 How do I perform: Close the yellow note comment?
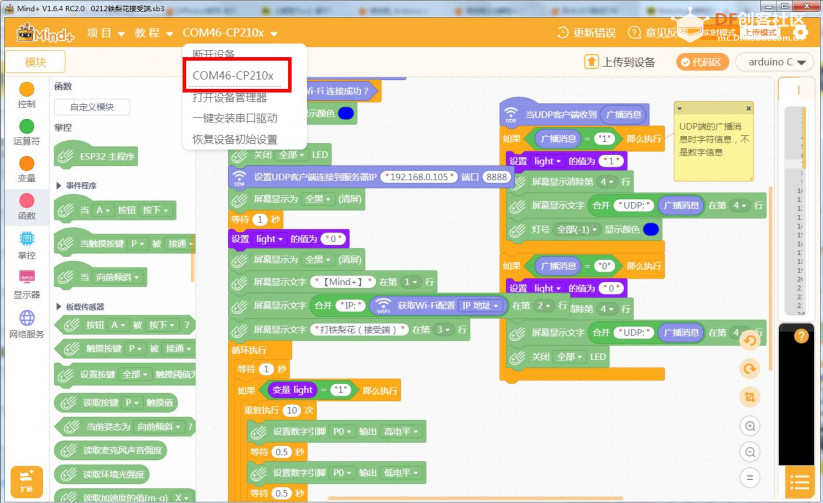pos(748,108)
